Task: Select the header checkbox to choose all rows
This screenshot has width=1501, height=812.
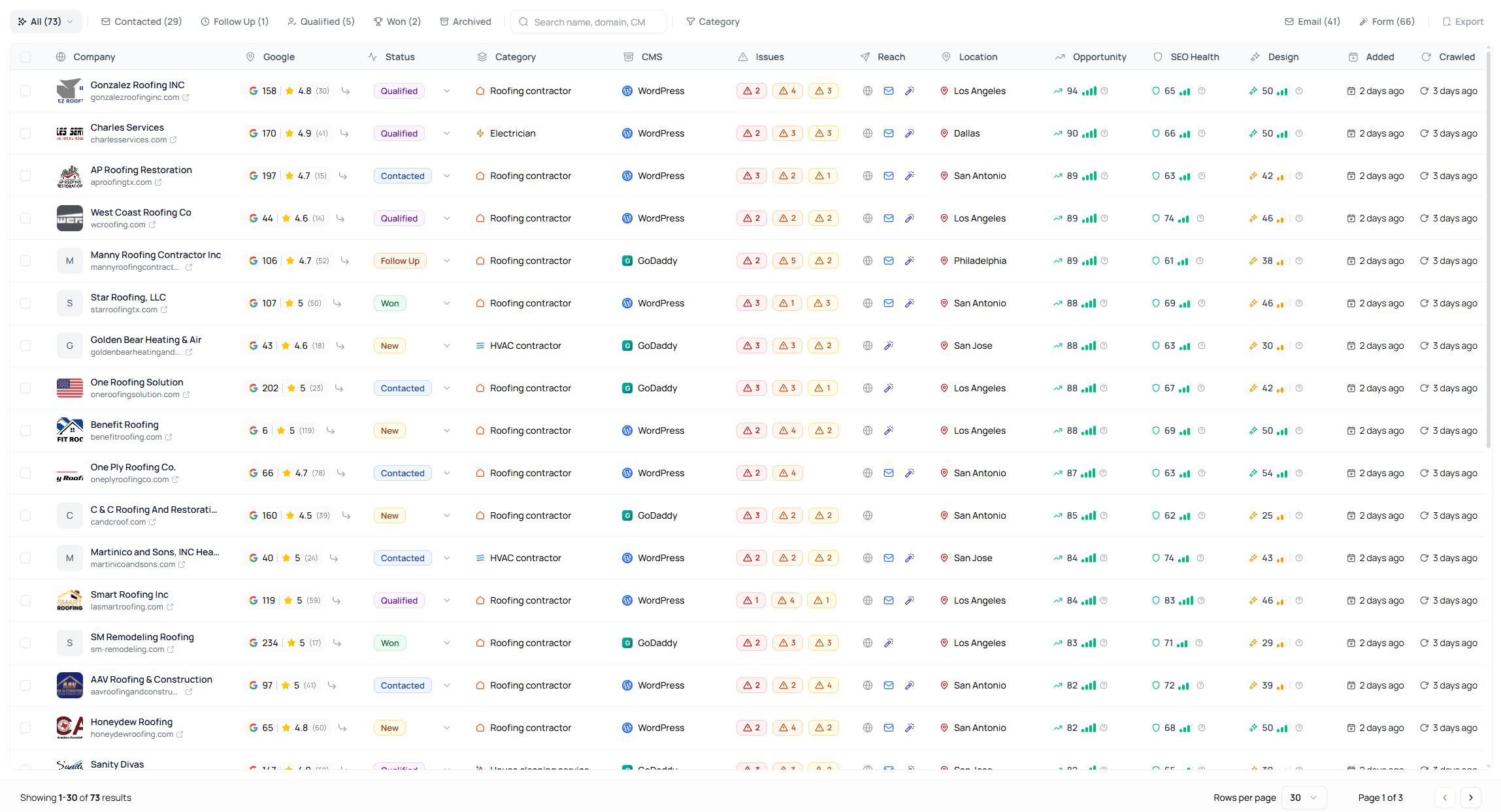Action: click(x=25, y=57)
